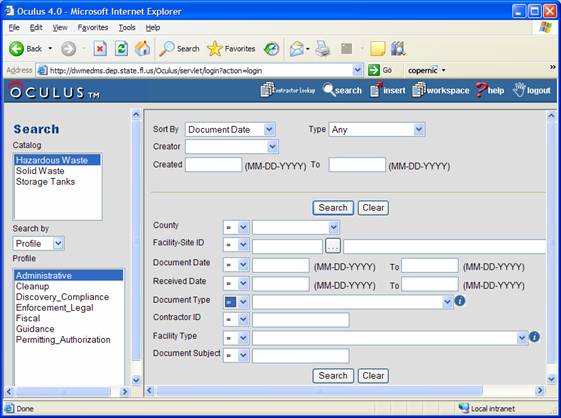Click right arrow of left panel scrollbar
Screen dimensions: 561x418
(124, 392)
